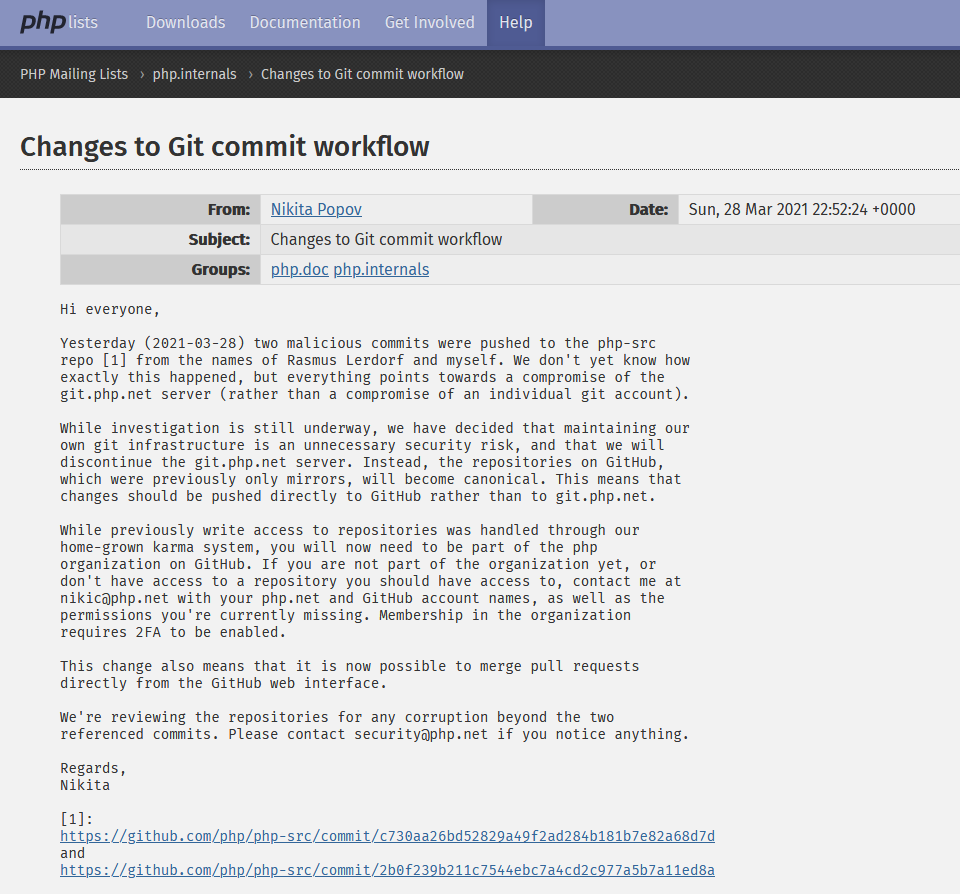Click the Subject value 'Changes to Git commit workflow'
960x894 pixels.
point(386,239)
